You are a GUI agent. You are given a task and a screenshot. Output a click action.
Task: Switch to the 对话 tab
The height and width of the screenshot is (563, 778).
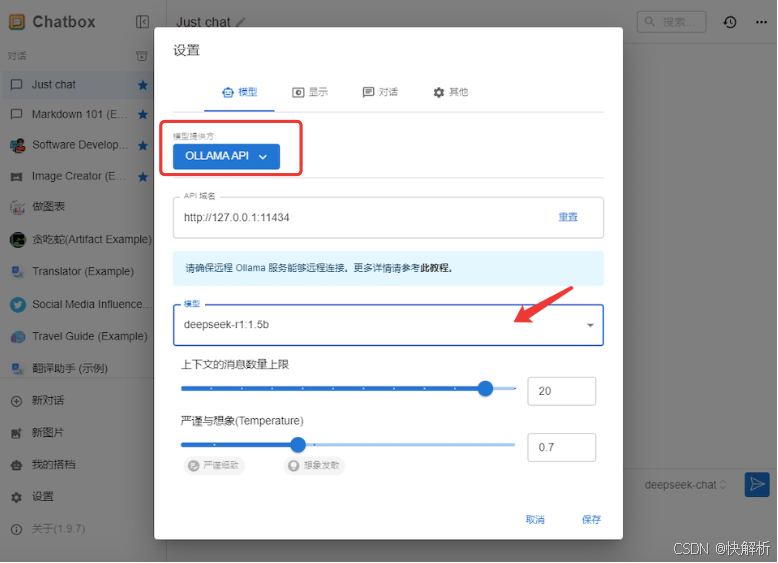pos(380,92)
